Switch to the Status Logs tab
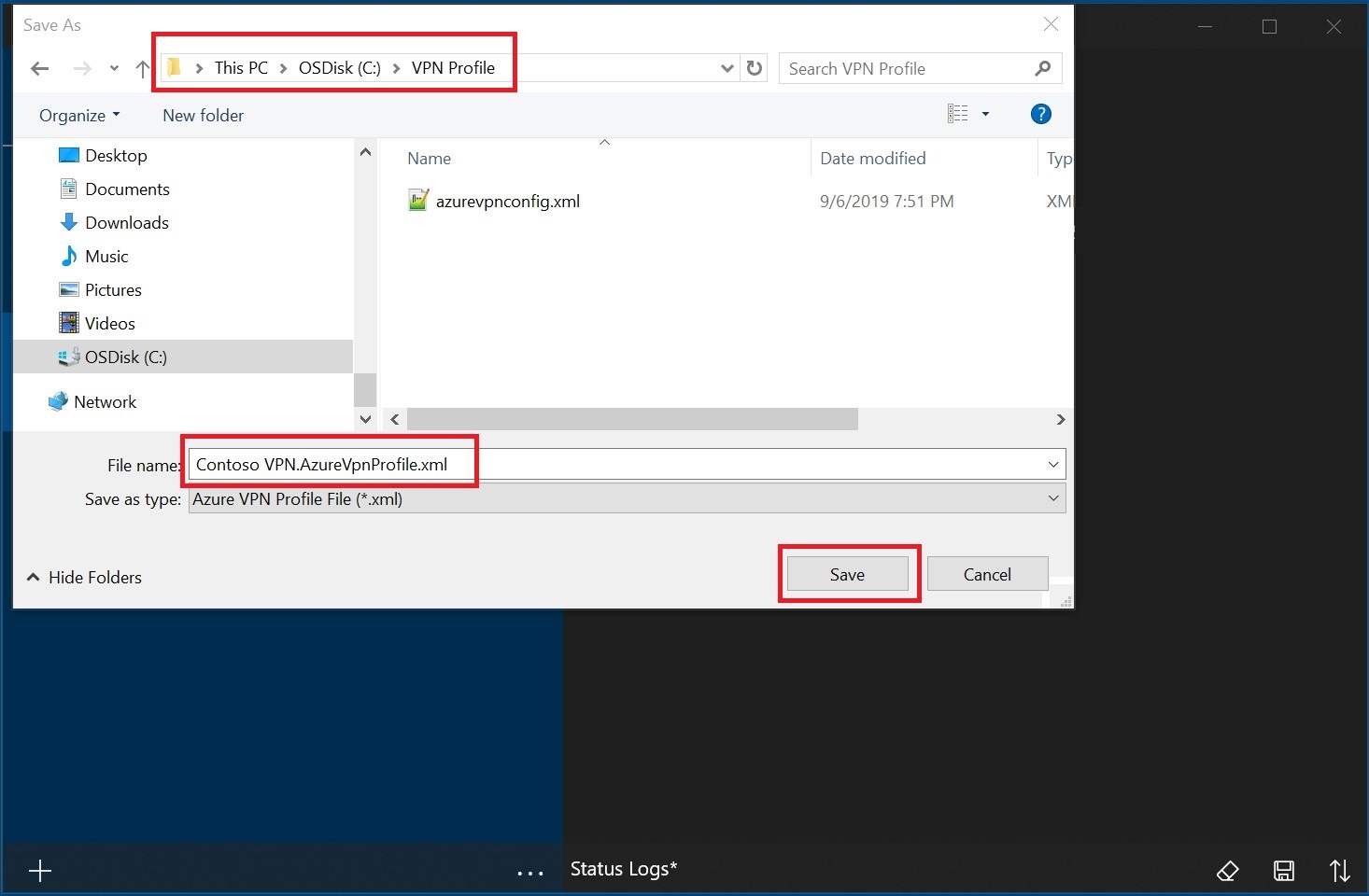The width and height of the screenshot is (1369, 896). [623, 868]
